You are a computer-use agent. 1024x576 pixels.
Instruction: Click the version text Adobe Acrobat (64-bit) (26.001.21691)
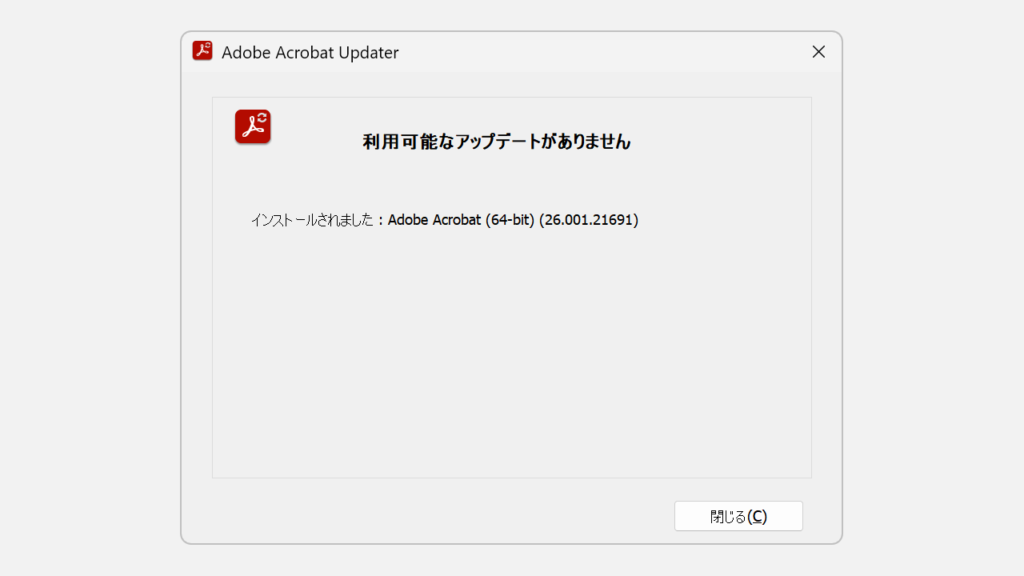pos(513,220)
